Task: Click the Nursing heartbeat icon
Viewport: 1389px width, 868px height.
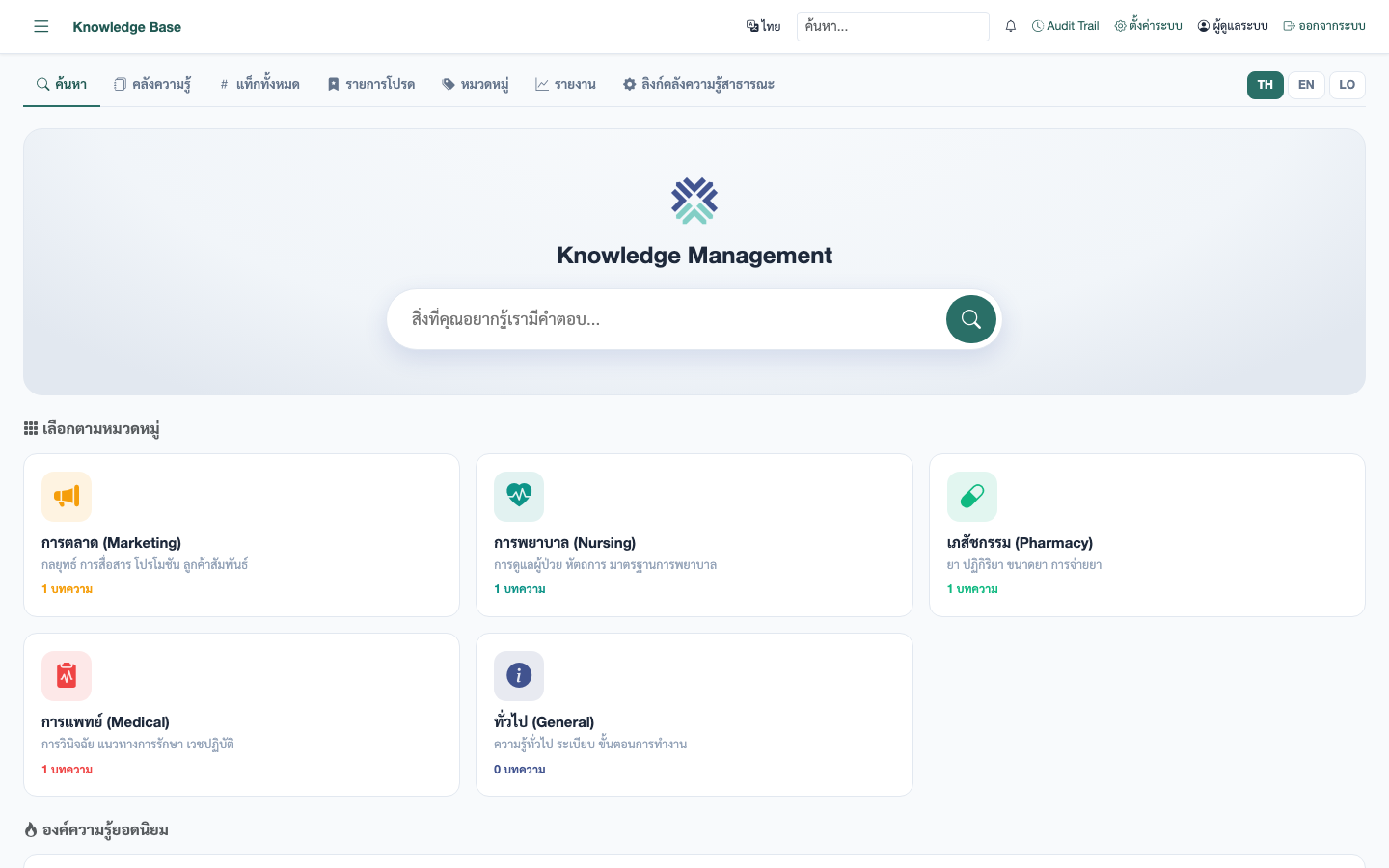Action: [x=519, y=497]
